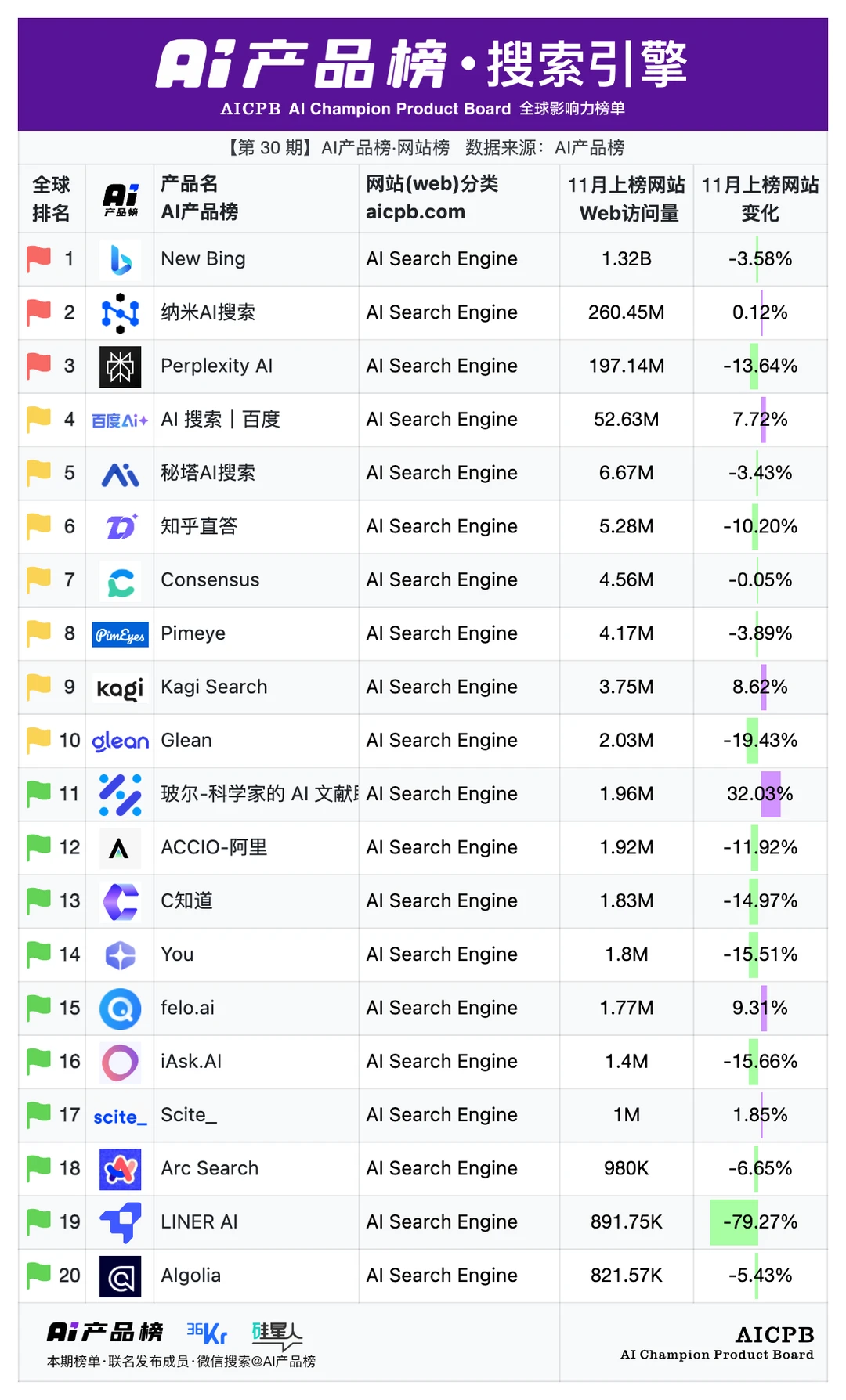Image resolution: width=846 pixels, height=1400 pixels.
Task: Click the 百度AI+ logo icon
Action: click(120, 420)
